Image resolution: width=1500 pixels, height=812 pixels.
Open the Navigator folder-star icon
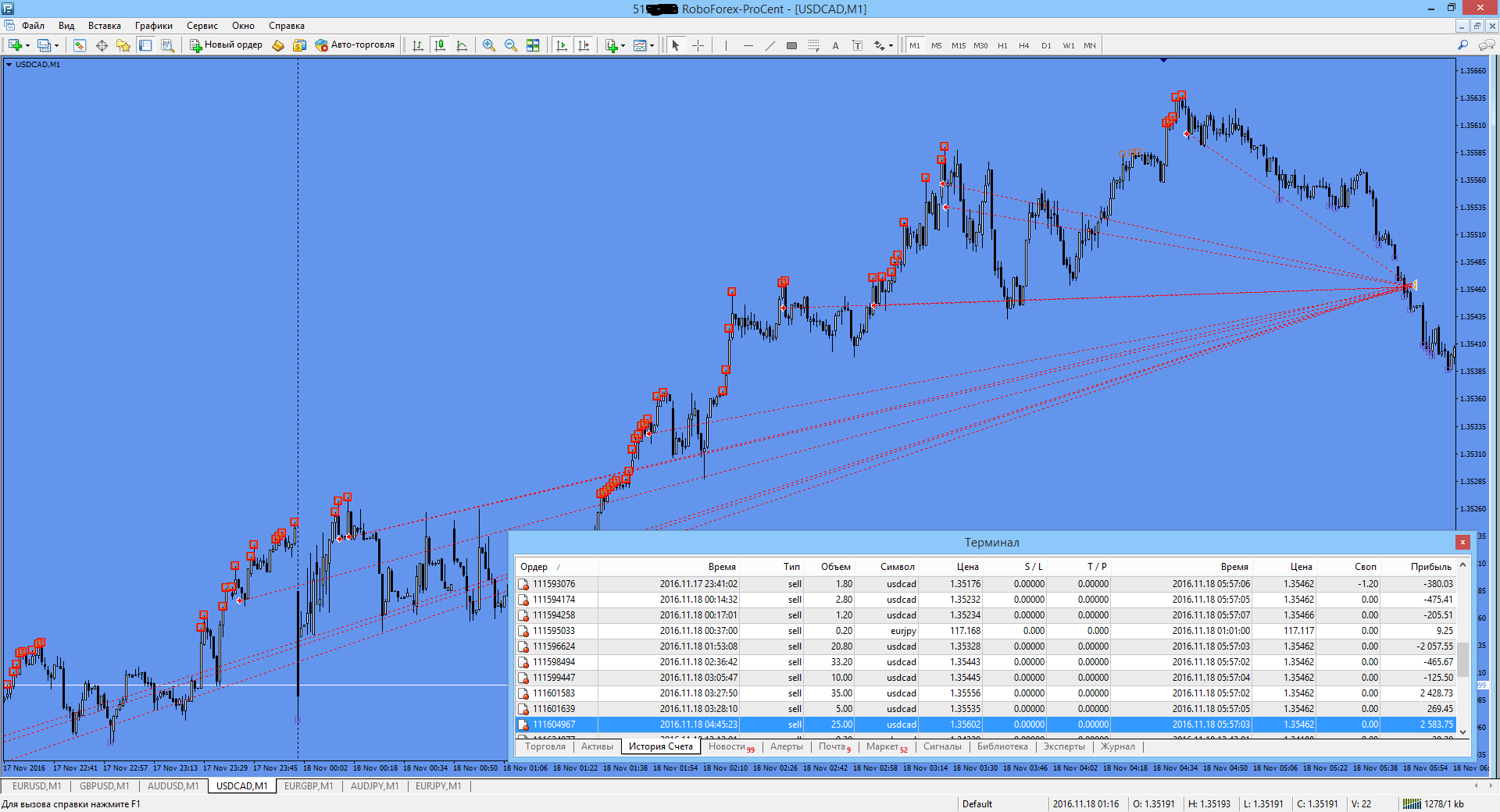[x=123, y=45]
